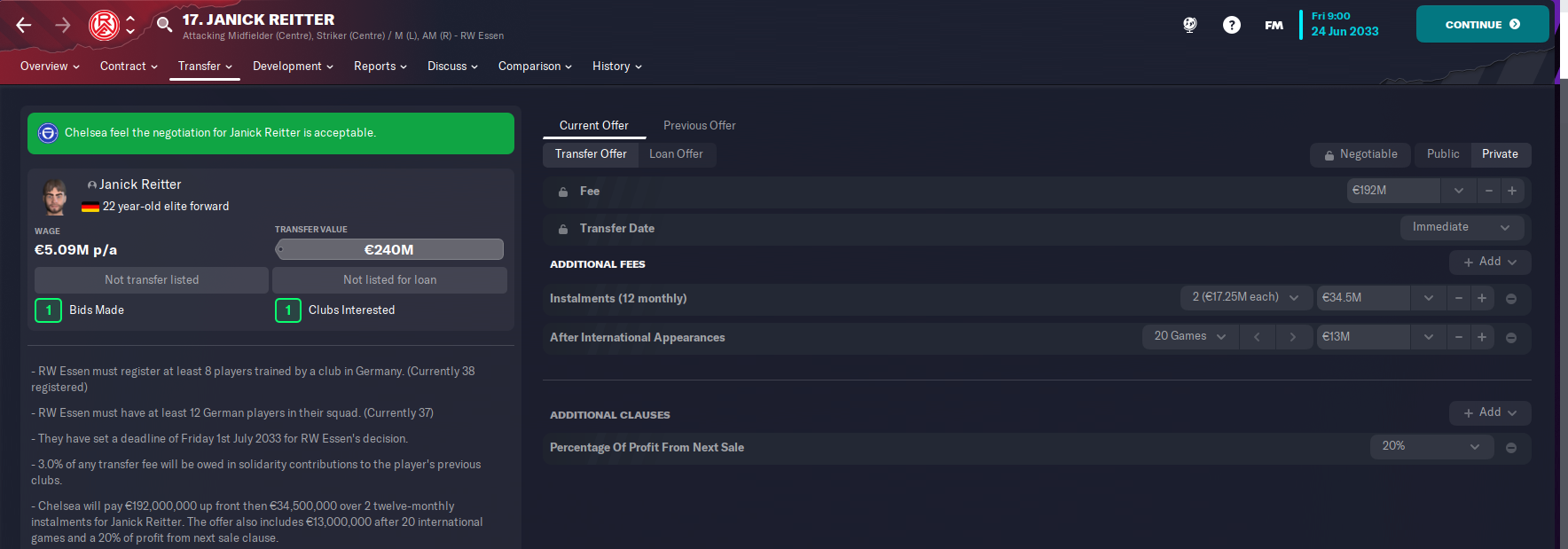1568x549 pixels.
Task: Open the RW Essen club badge
Action: pyautogui.click(x=104, y=25)
